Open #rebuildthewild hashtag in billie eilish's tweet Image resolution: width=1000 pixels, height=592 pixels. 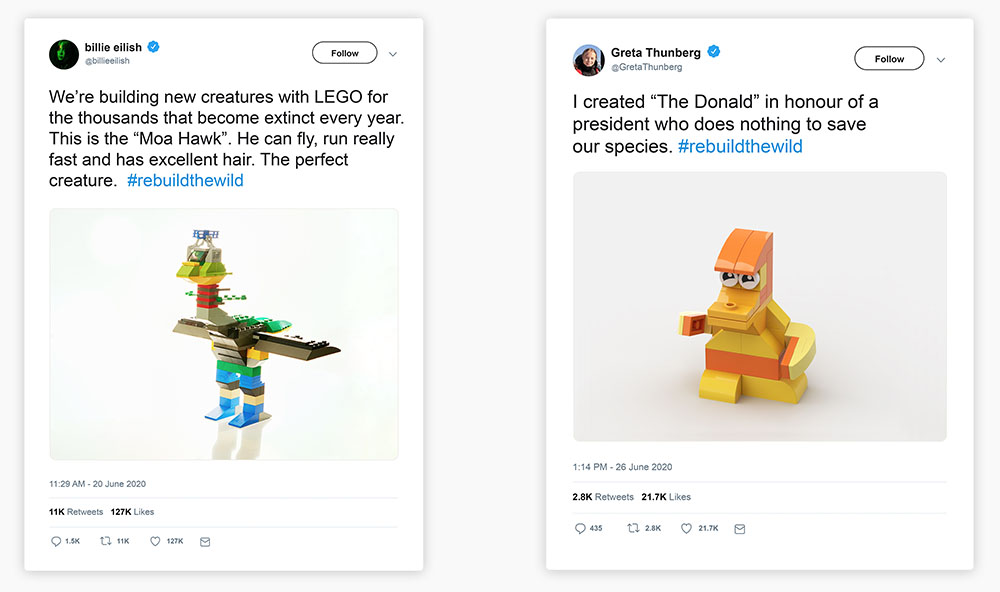(185, 181)
